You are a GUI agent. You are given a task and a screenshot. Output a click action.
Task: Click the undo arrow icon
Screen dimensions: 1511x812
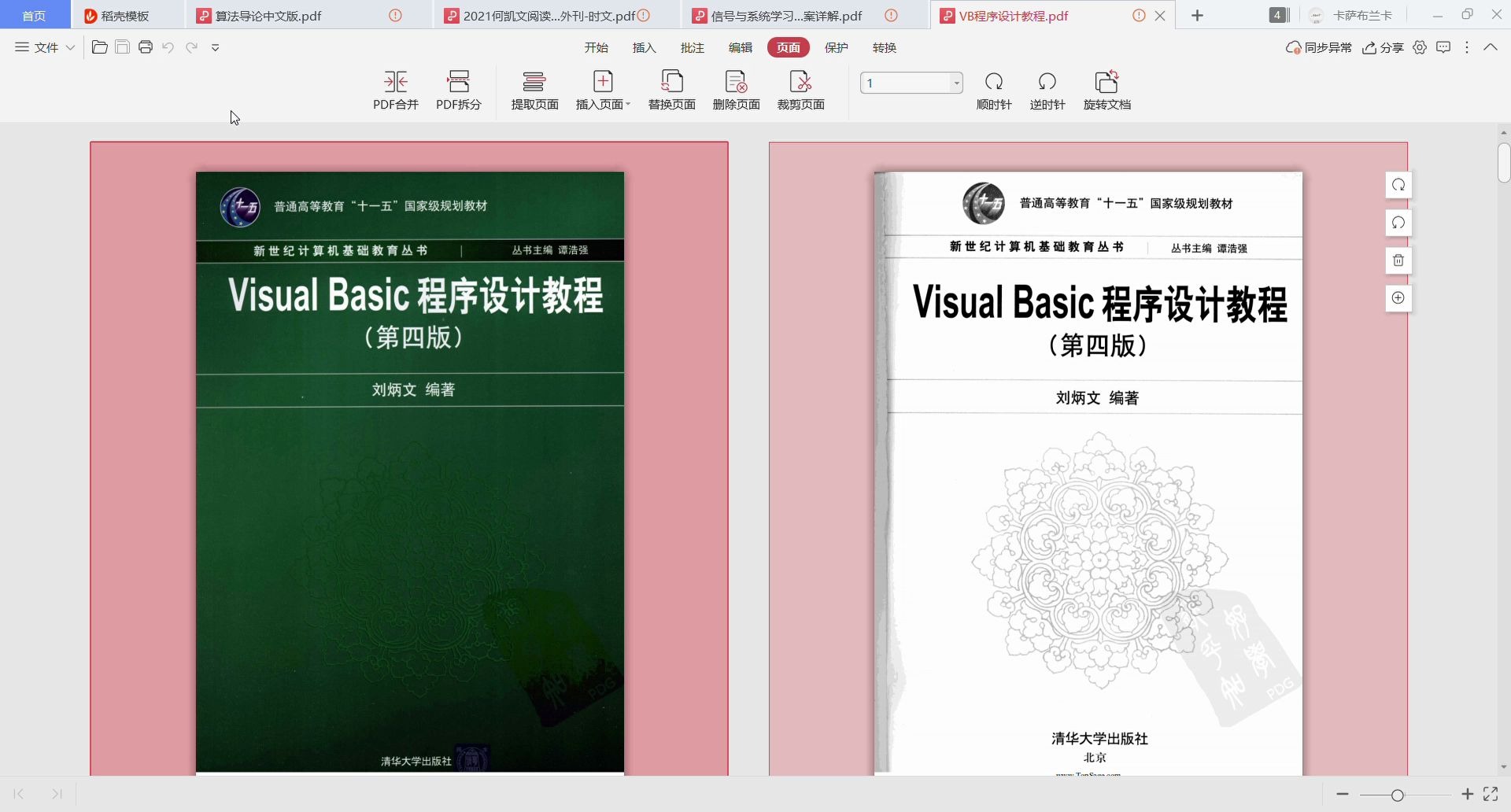[x=168, y=47]
